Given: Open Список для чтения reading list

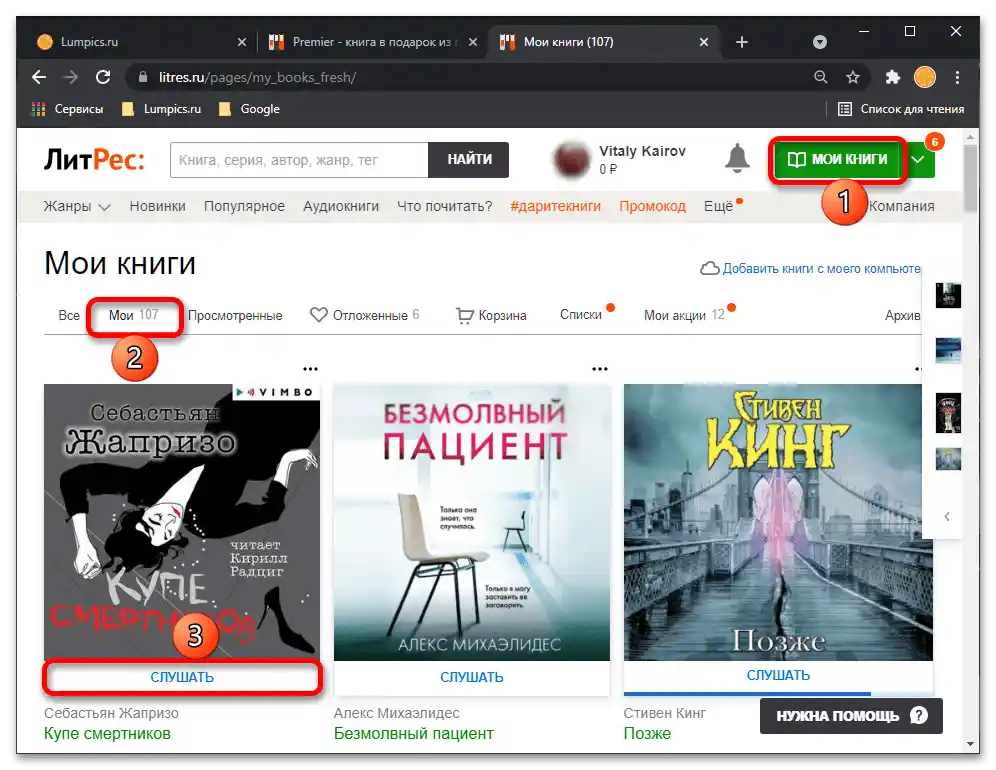Looking at the screenshot, I should tap(901, 109).
